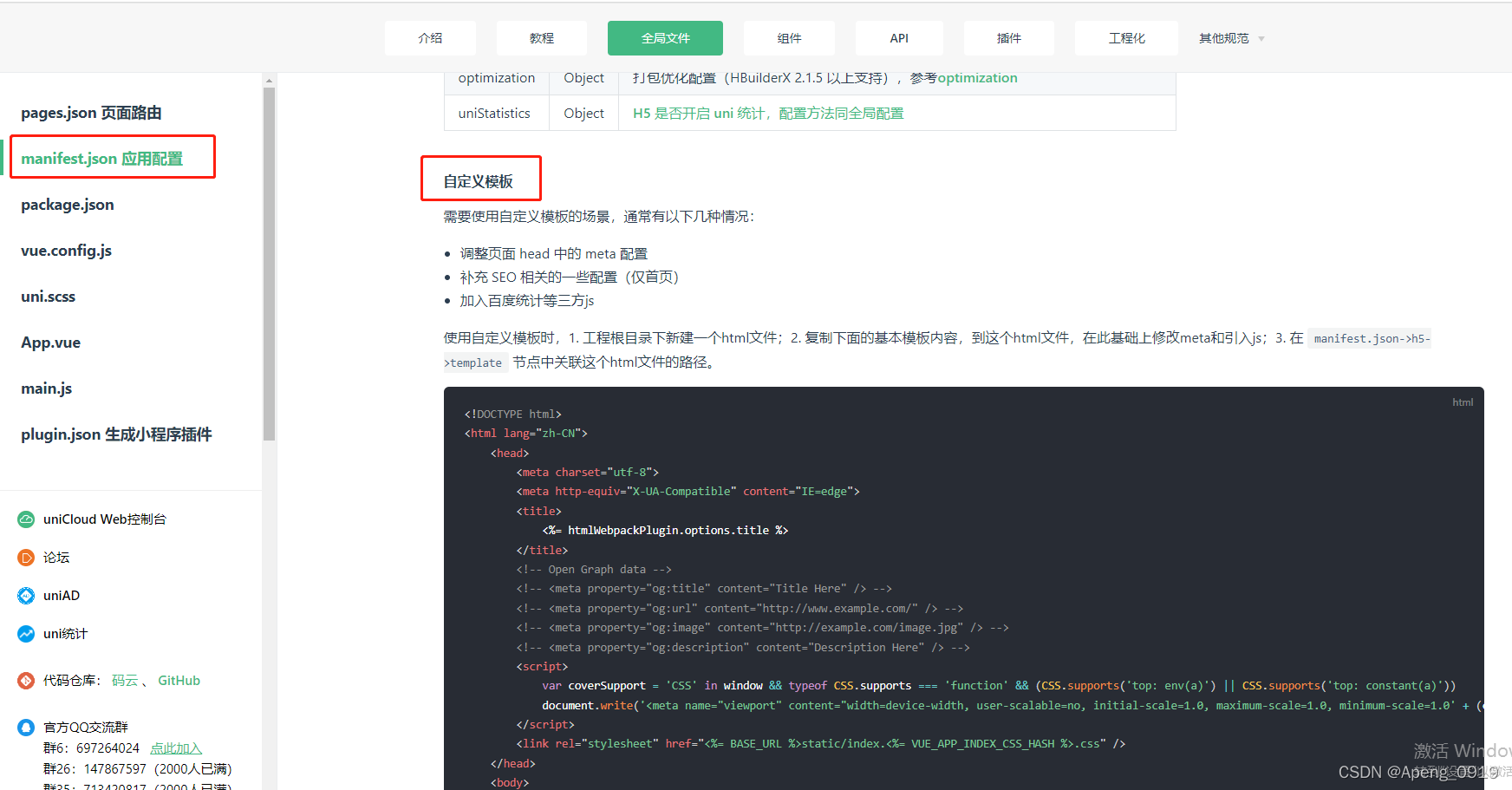Click the sidebar scrollbar thumb

[x=269, y=264]
